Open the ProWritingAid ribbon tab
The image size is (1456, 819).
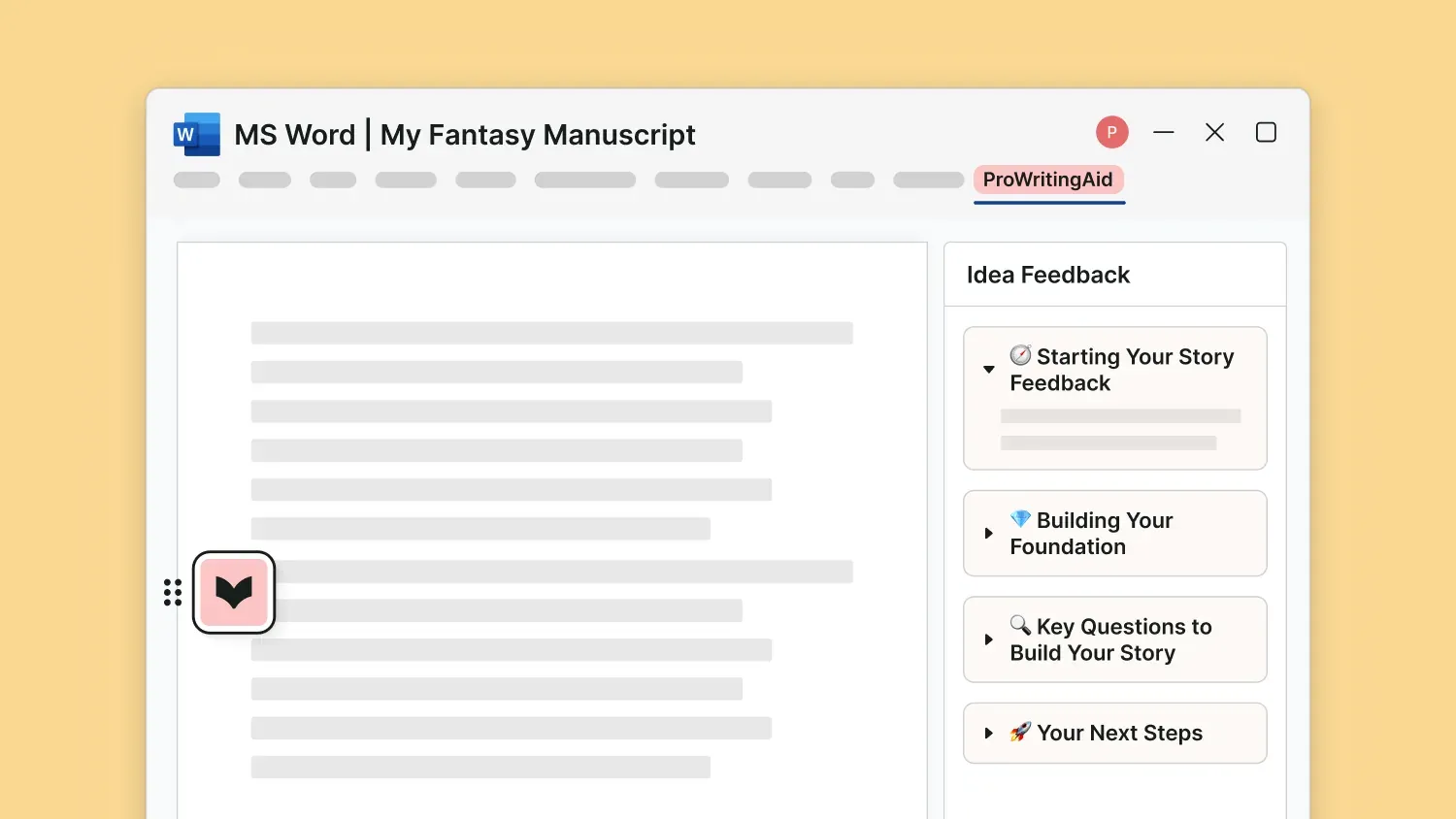1048,180
